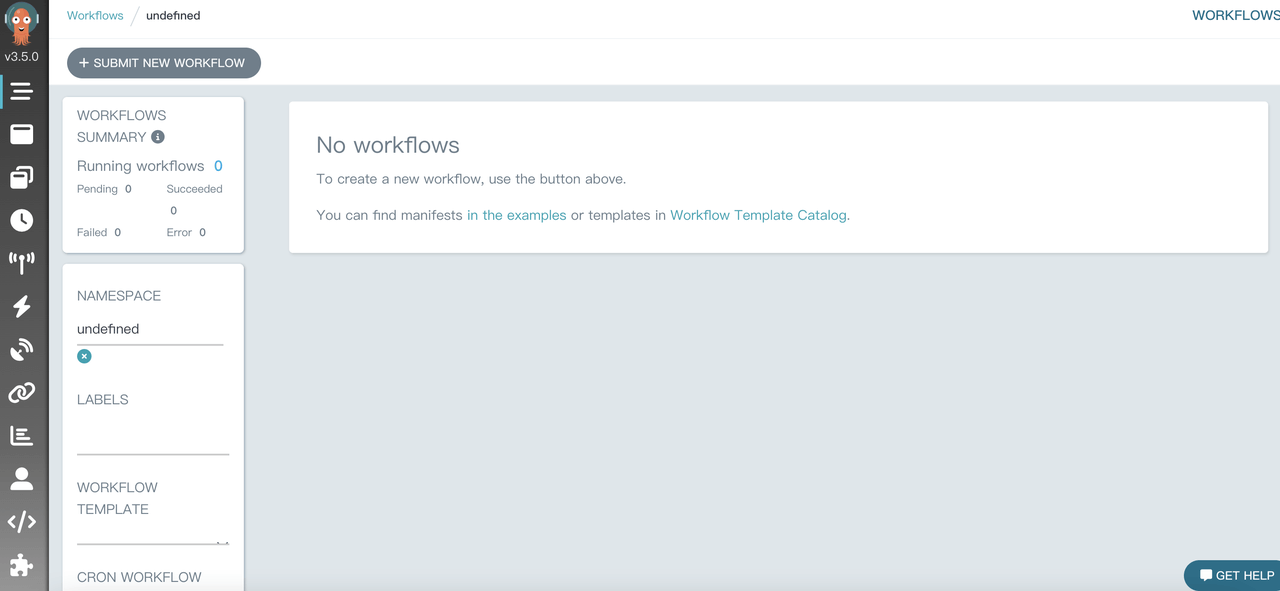Open Sensors using the lightning bolt icon

22,306
